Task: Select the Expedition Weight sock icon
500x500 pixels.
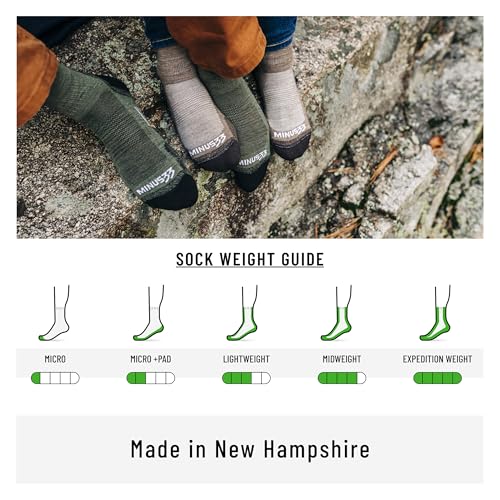Action: [x=435, y=313]
